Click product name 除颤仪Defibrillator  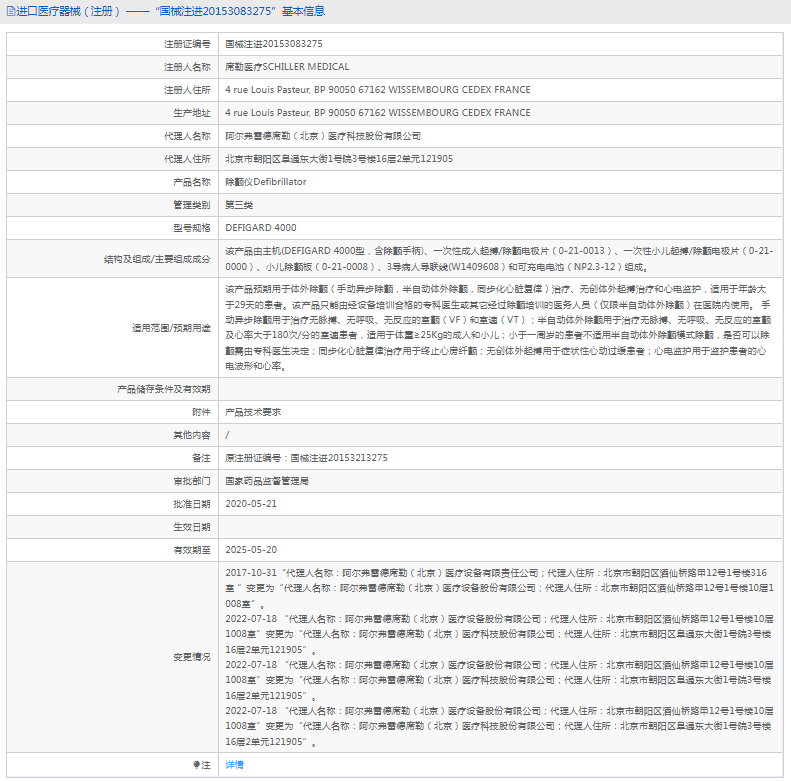(265, 182)
